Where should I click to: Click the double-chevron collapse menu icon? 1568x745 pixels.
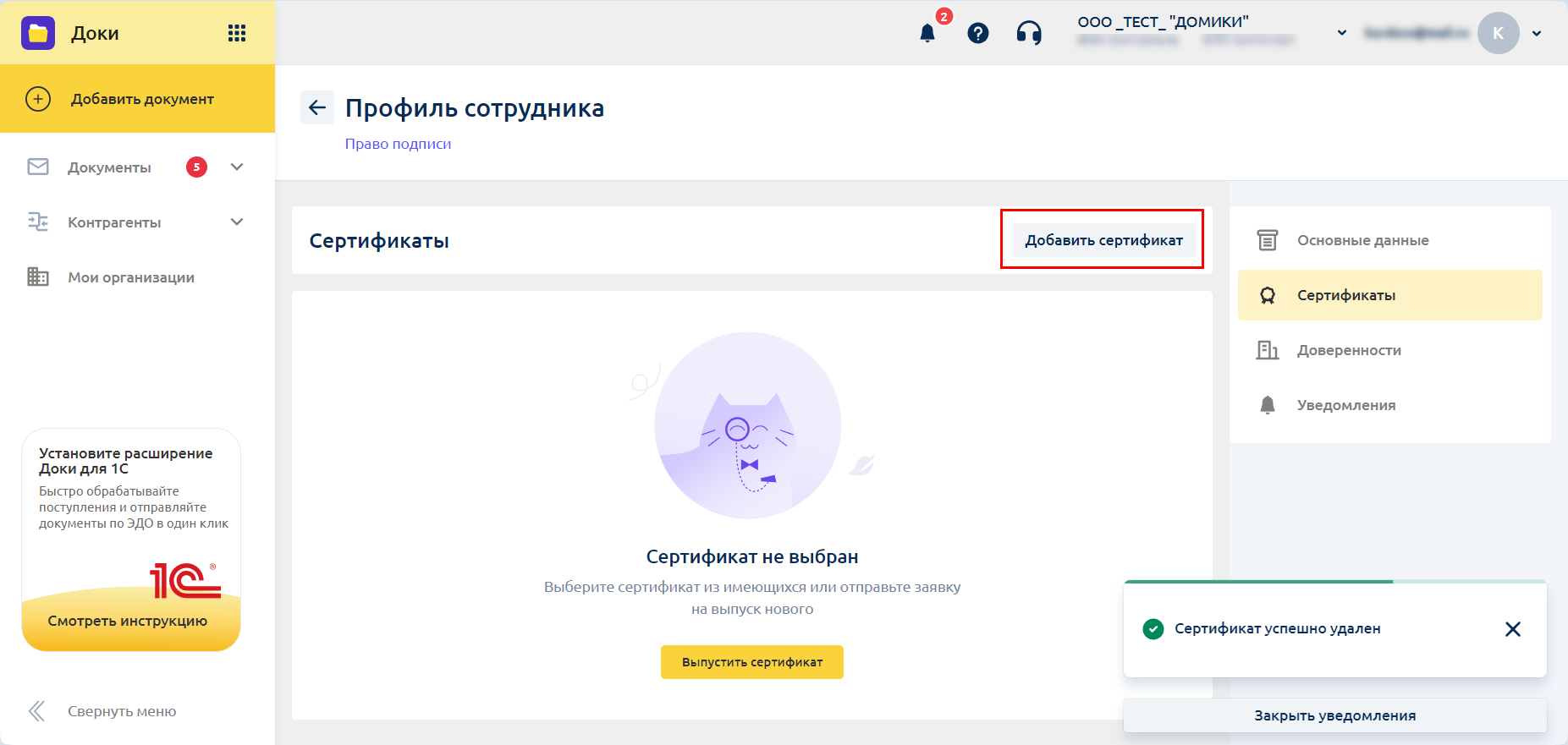click(36, 711)
